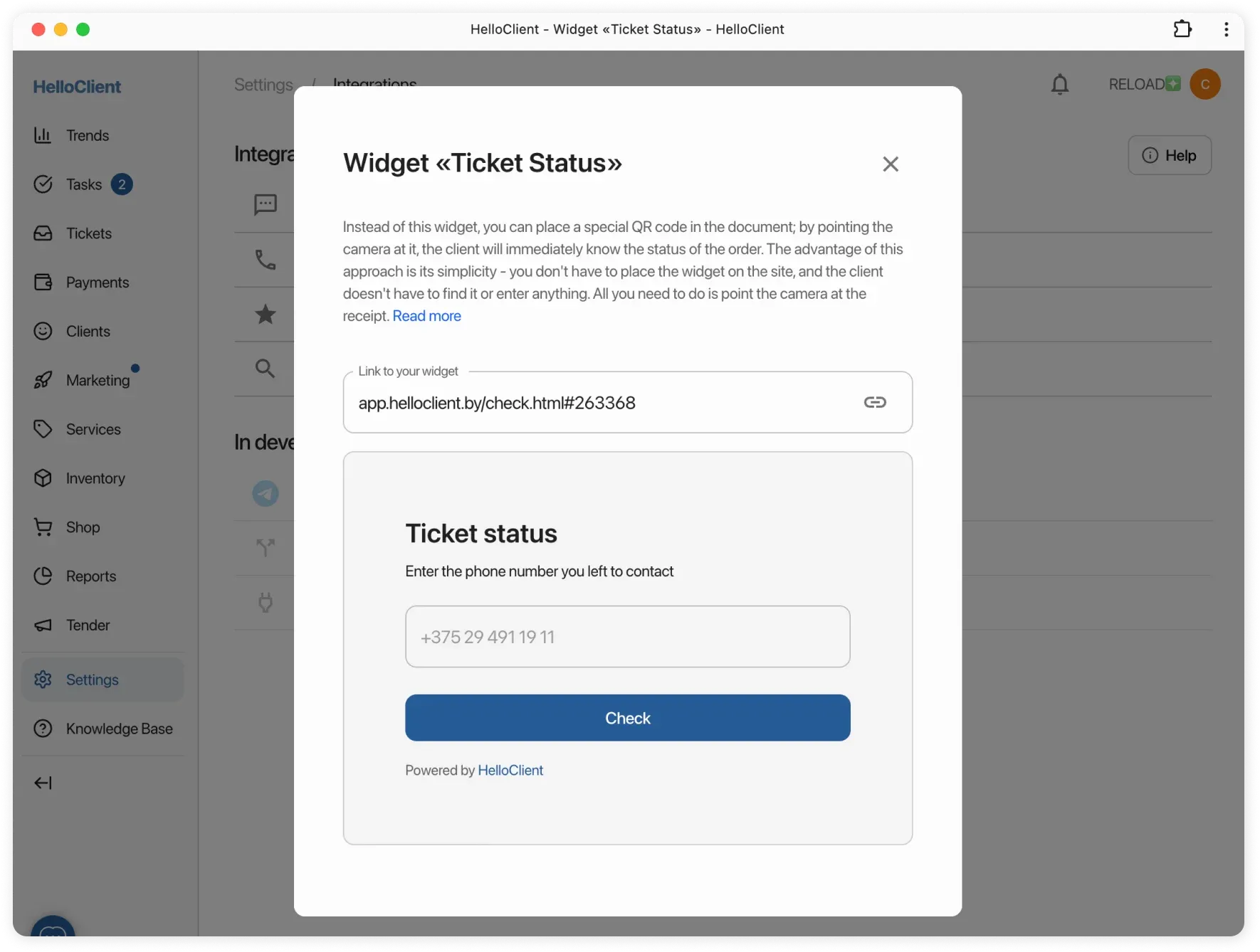Screen dimensions: 1260x952
Task: Open the user profile avatar with letter C
Action: pos(1205,84)
